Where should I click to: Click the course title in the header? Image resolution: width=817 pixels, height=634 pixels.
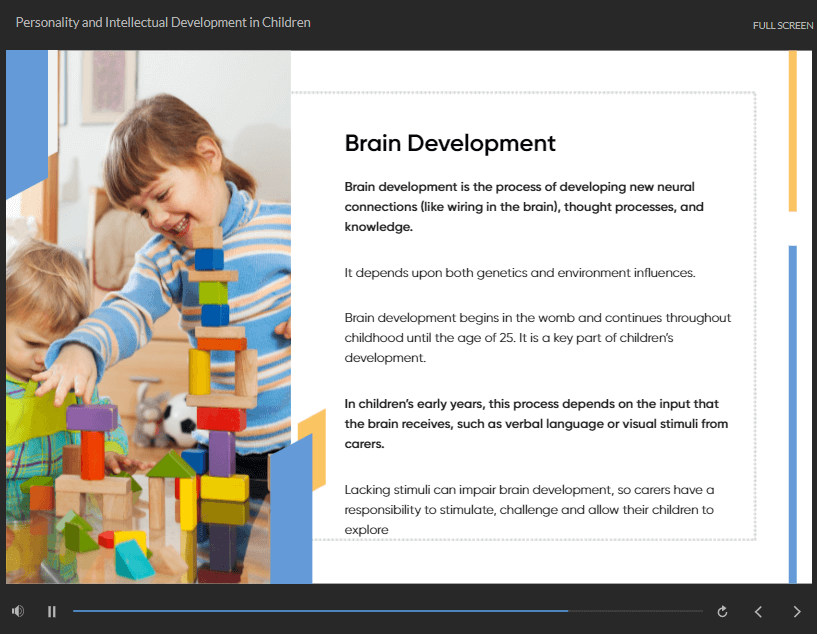click(x=163, y=22)
